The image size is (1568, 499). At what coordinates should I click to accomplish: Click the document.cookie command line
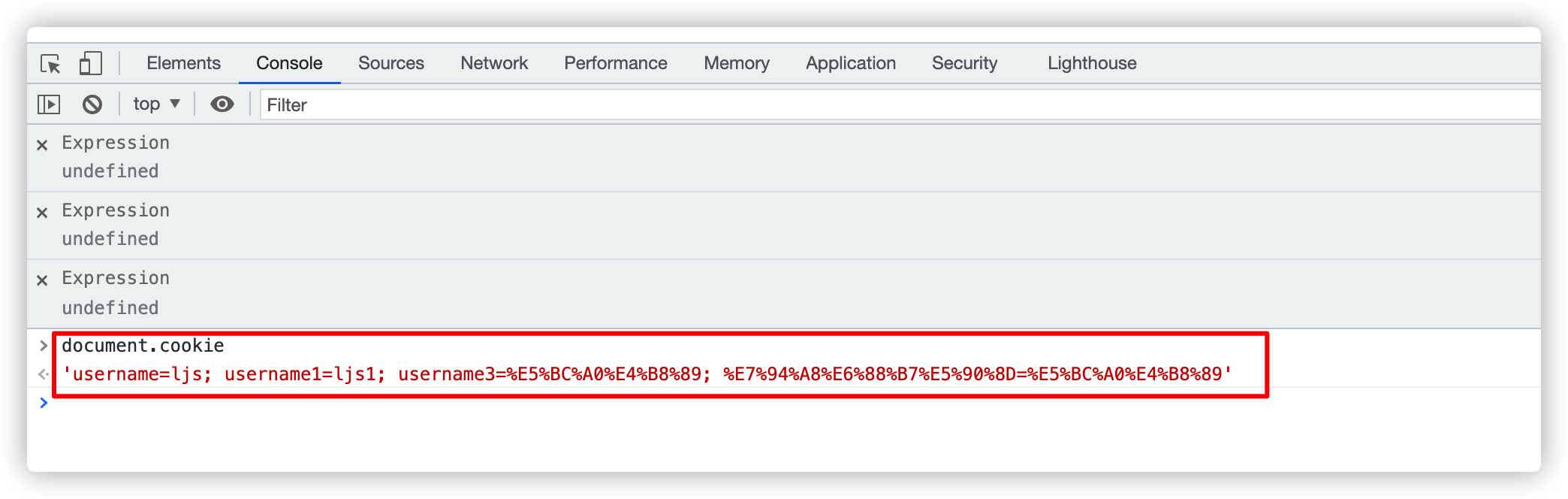(x=143, y=346)
